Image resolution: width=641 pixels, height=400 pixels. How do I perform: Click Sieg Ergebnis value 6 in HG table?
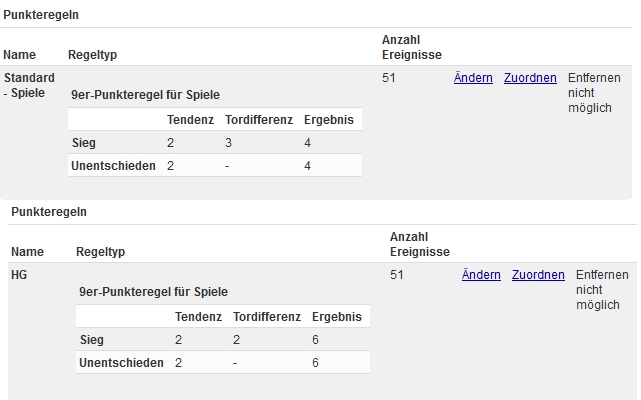[x=315, y=339]
